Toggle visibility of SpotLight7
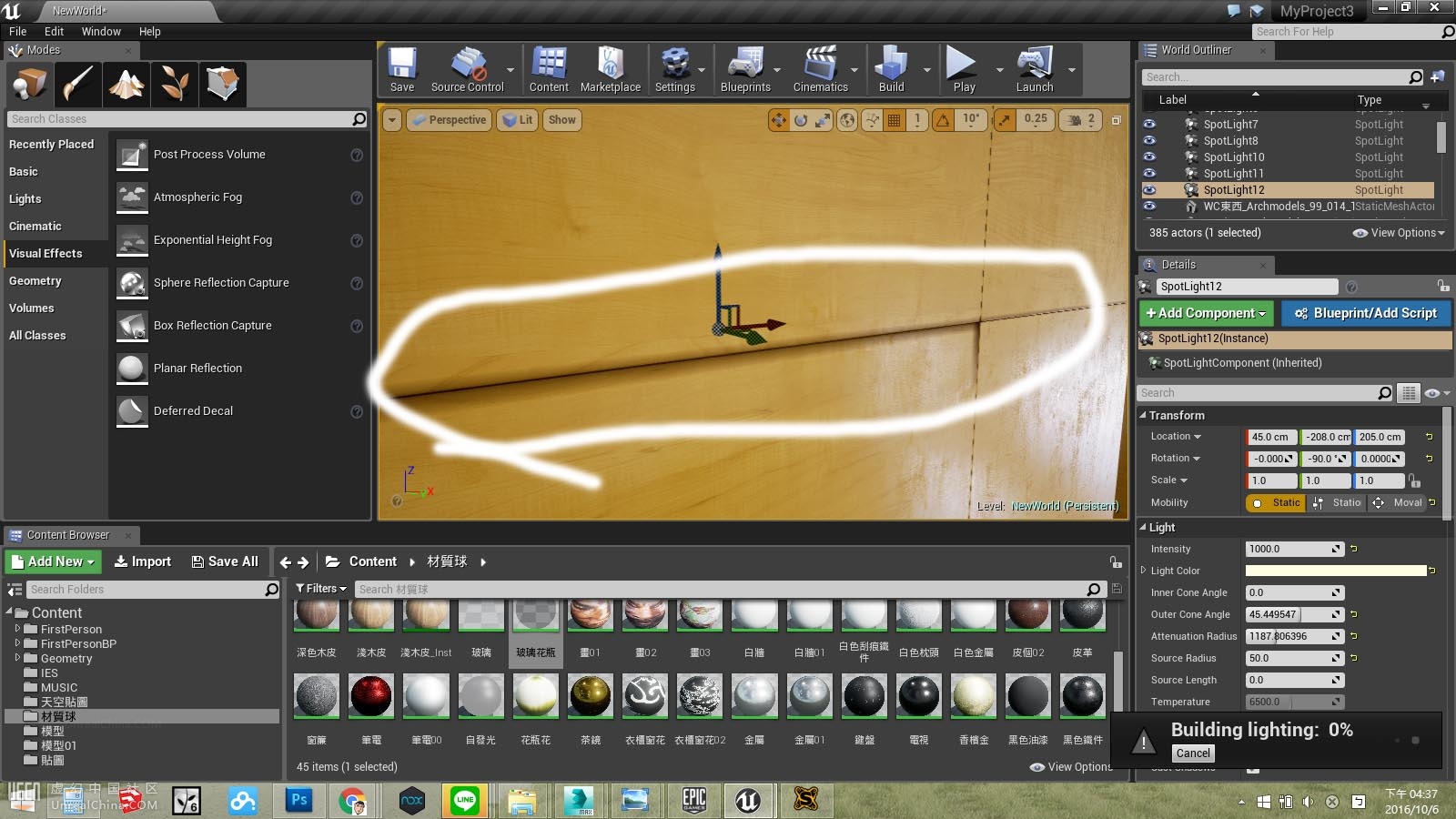 tap(1149, 125)
